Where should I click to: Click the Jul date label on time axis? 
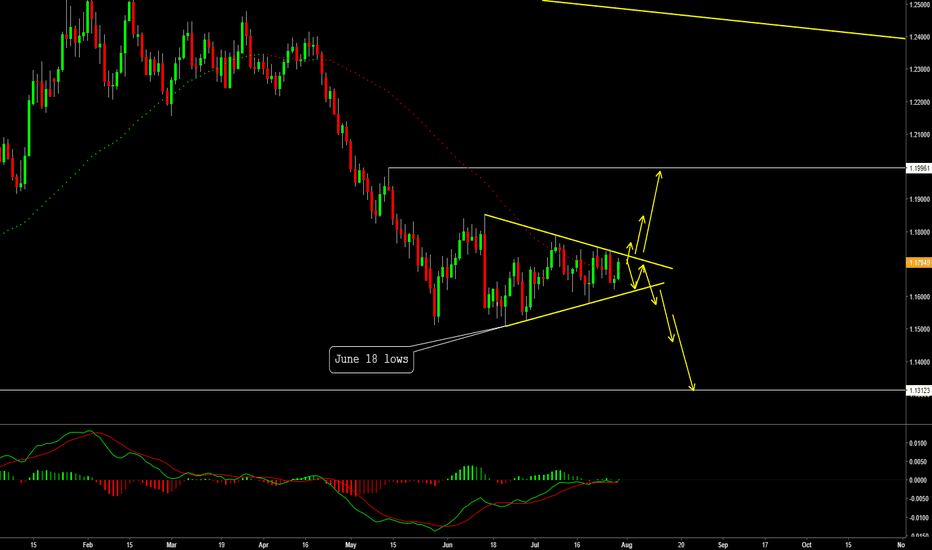pos(535,544)
